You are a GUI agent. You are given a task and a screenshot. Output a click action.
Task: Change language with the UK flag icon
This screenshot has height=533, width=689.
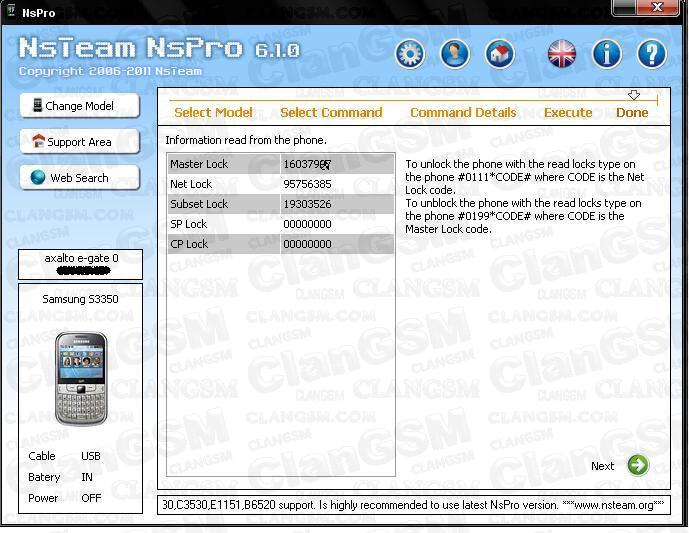point(562,54)
